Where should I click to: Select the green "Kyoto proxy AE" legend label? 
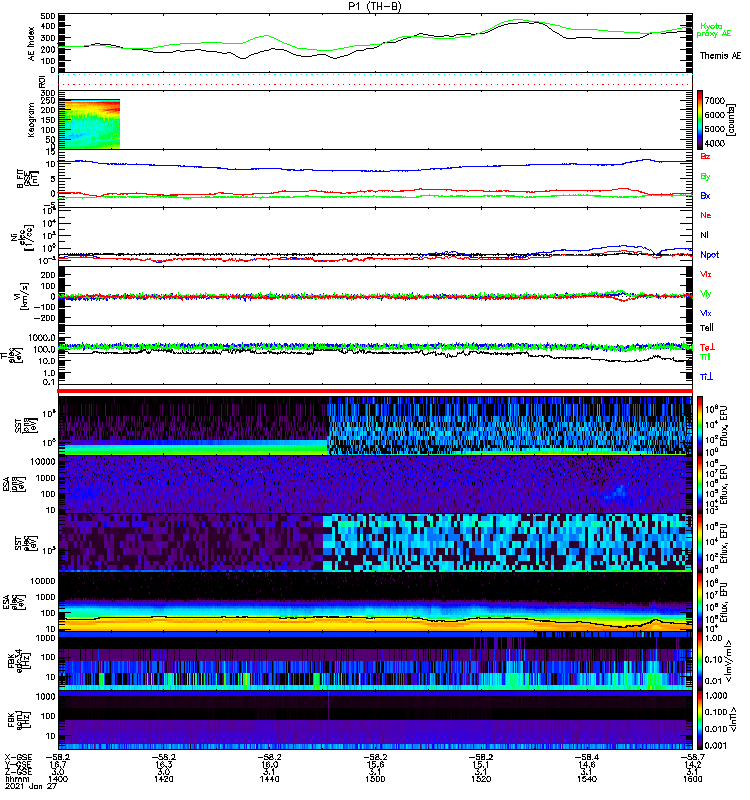[713, 30]
